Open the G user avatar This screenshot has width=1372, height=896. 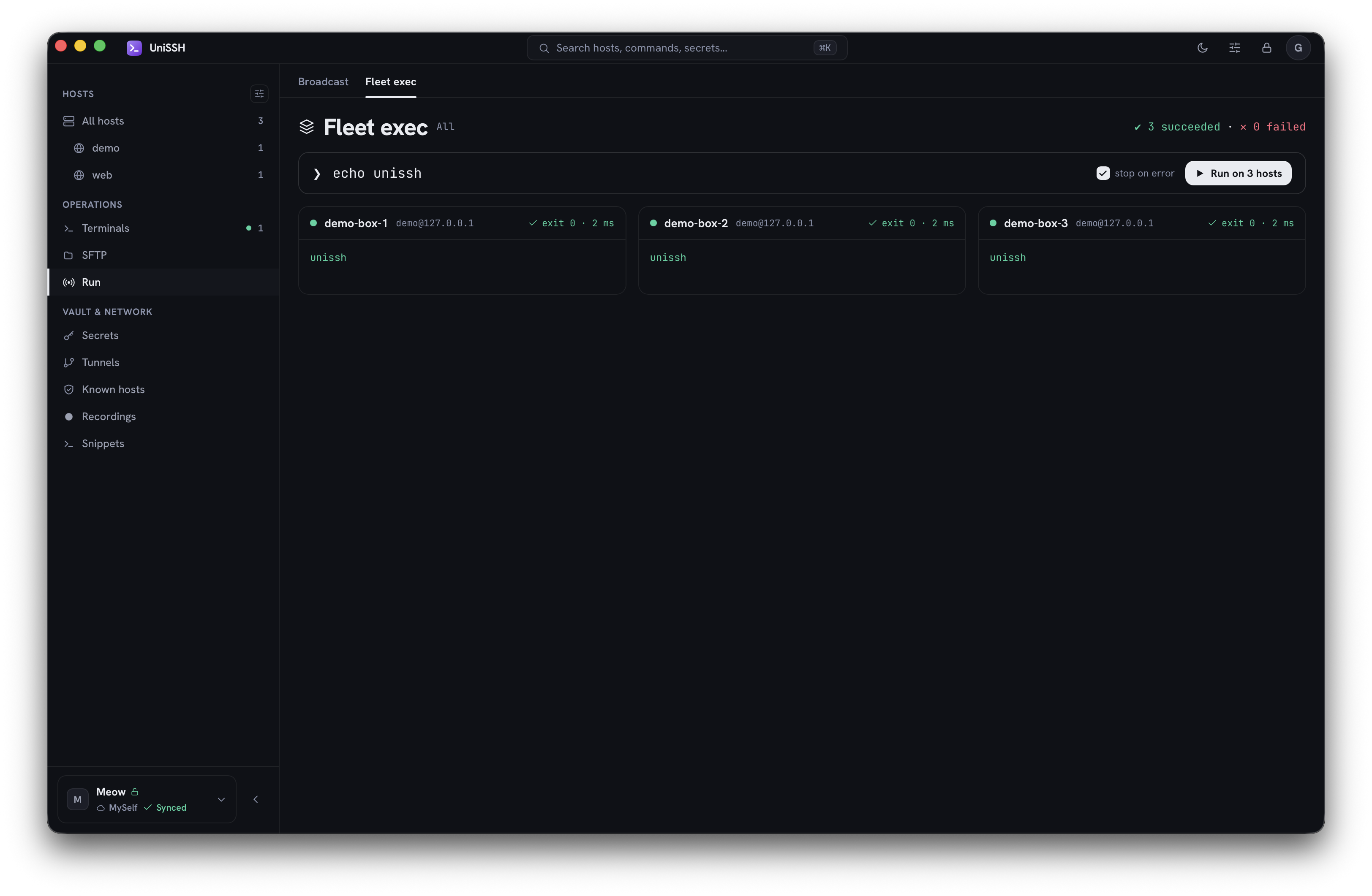1298,48
